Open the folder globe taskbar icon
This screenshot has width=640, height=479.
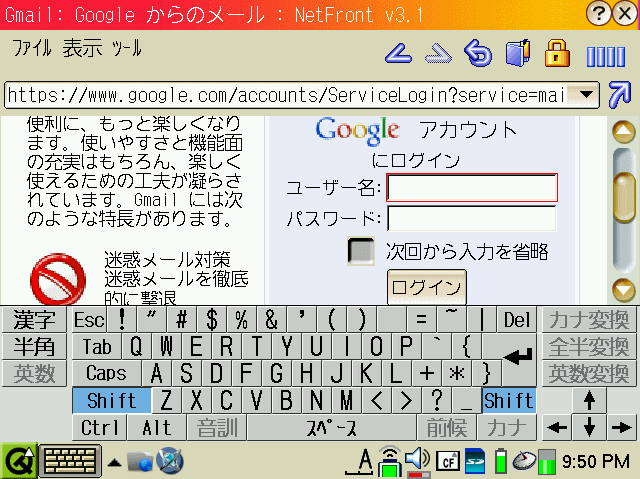tap(139, 461)
